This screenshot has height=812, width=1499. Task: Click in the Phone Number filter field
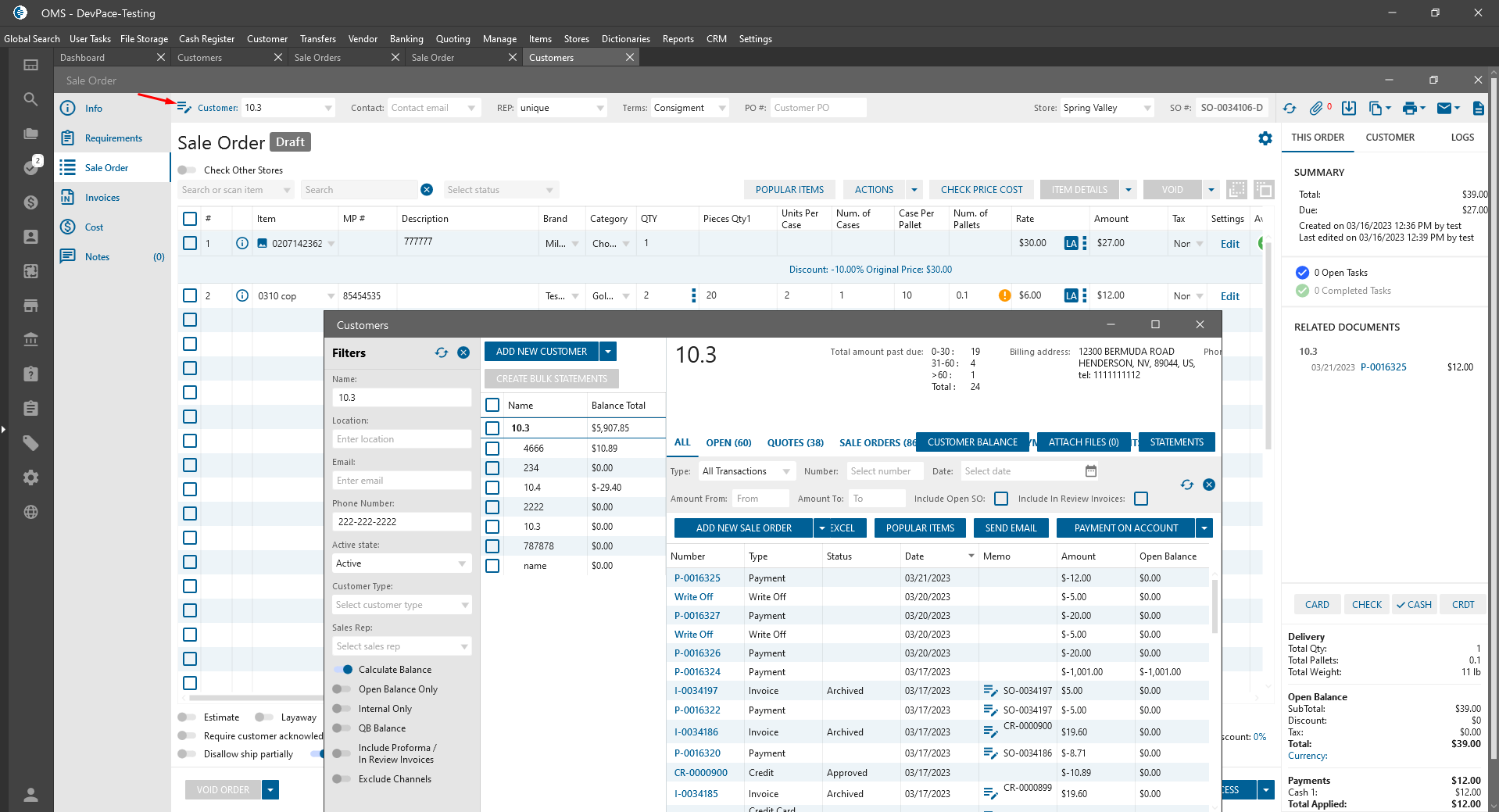point(402,522)
